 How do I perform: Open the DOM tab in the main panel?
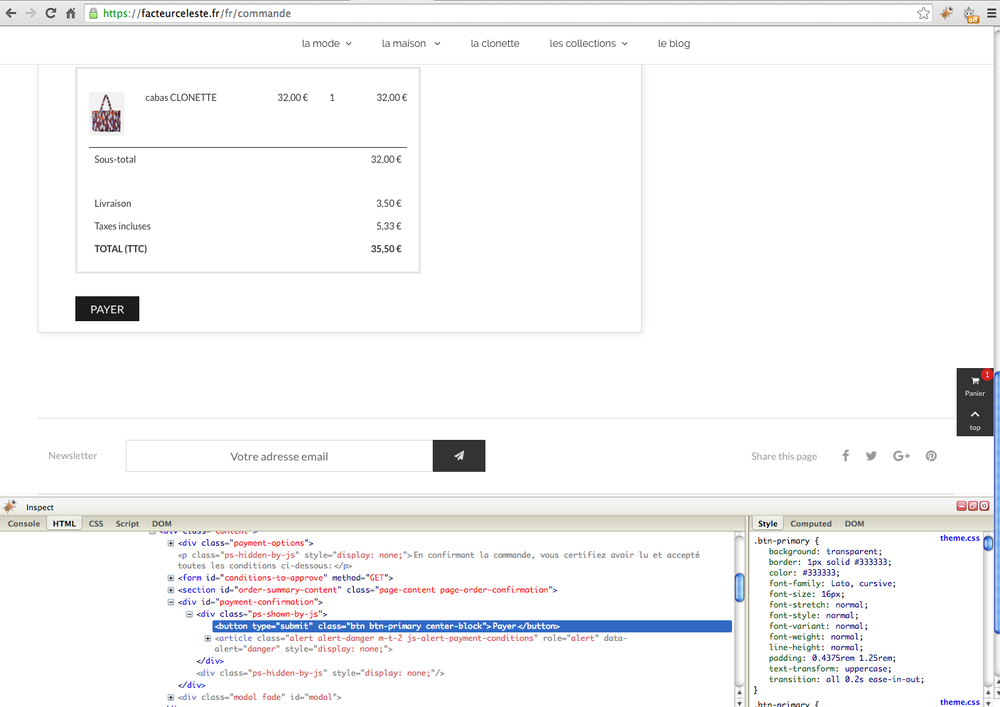(x=161, y=523)
